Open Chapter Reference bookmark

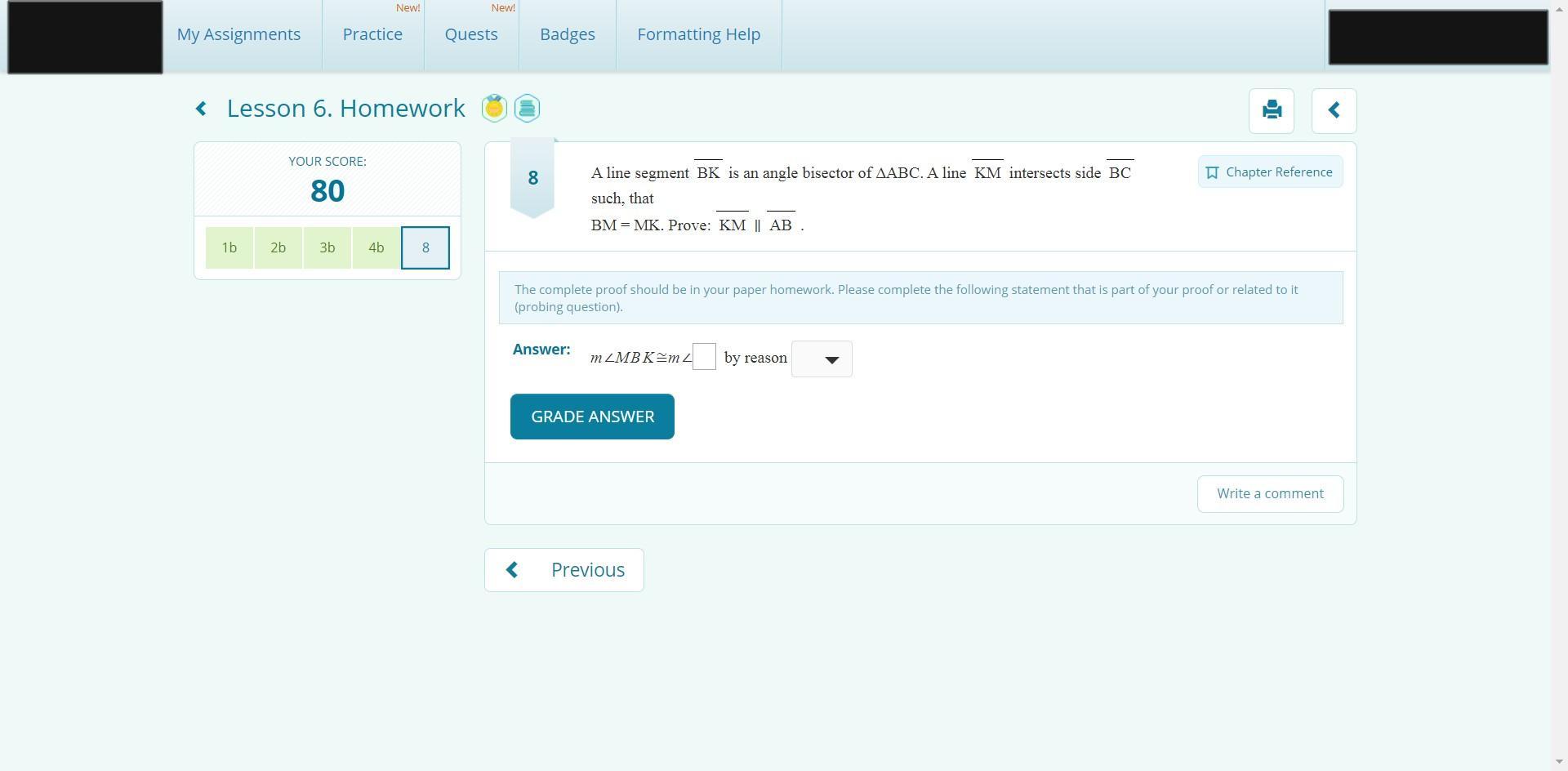click(1270, 172)
